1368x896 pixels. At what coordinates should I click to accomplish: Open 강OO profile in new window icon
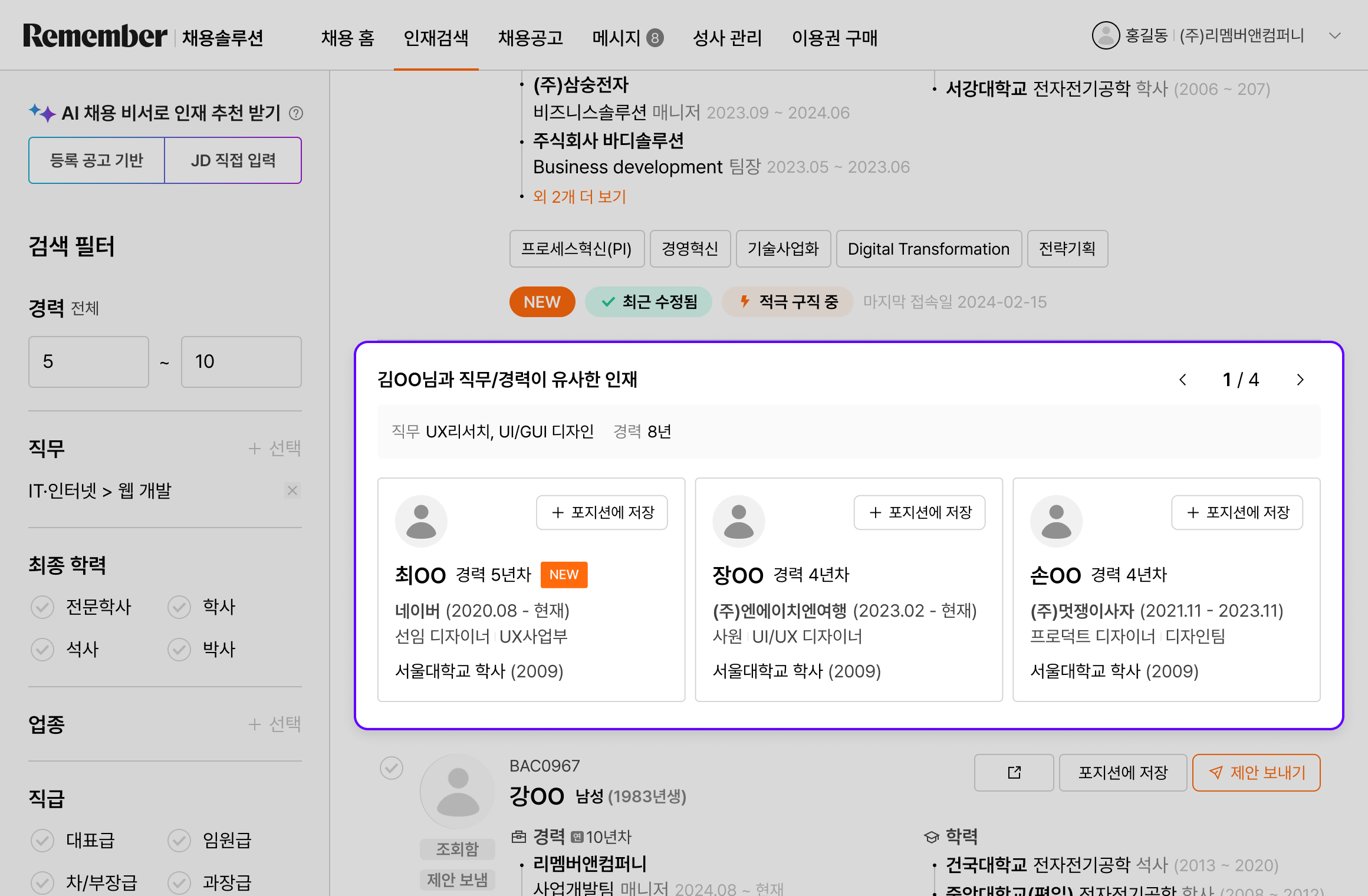tap(1014, 772)
